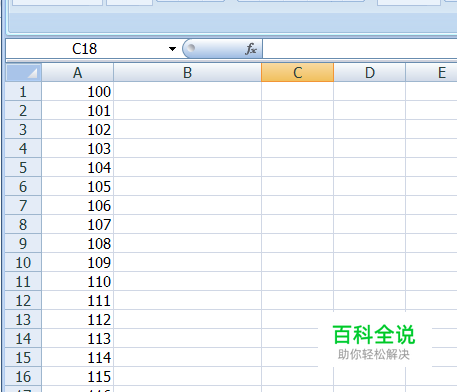
Task: Click empty cell B8
Action: (187, 224)
